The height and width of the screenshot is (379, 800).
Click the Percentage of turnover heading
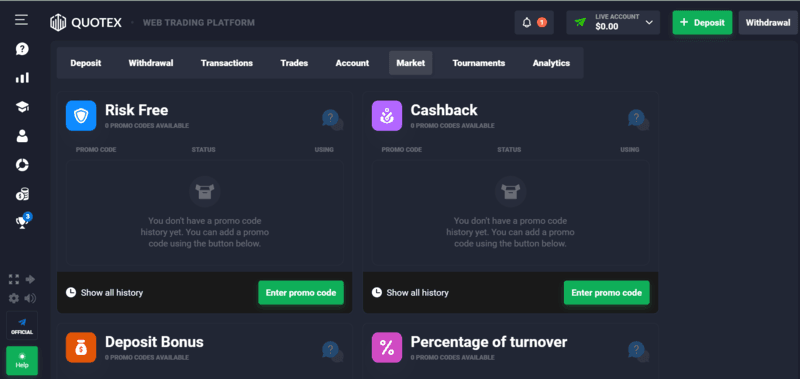(x=489, y=342)
